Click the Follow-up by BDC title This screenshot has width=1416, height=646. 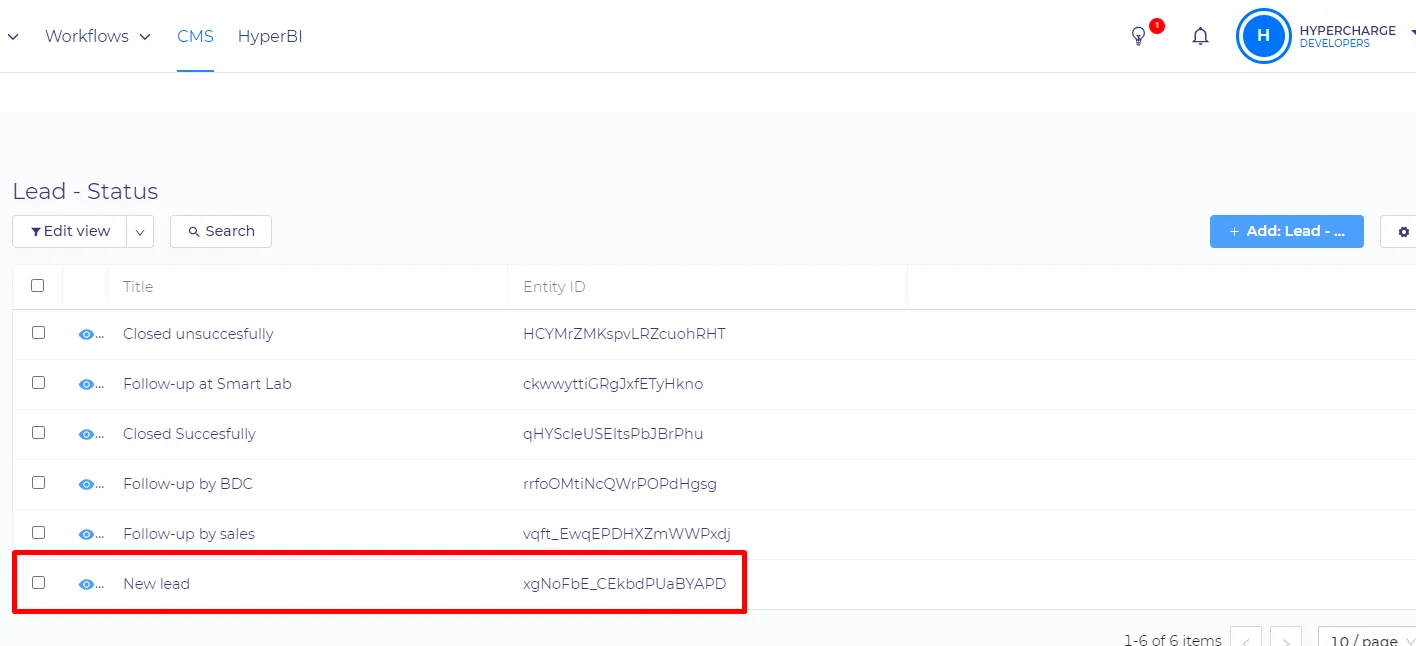coord(188,484)
